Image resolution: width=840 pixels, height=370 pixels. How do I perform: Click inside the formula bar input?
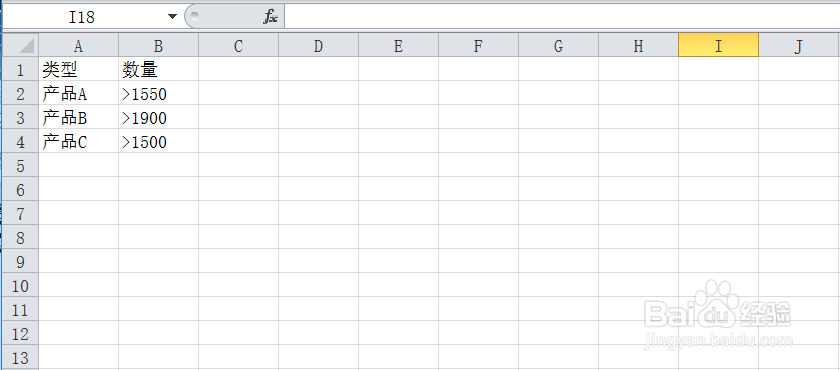point(562,17)
